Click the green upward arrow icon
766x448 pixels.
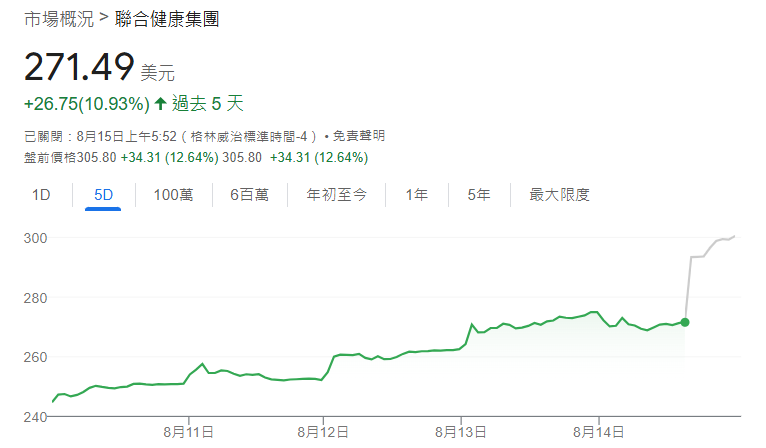point(160,104)
